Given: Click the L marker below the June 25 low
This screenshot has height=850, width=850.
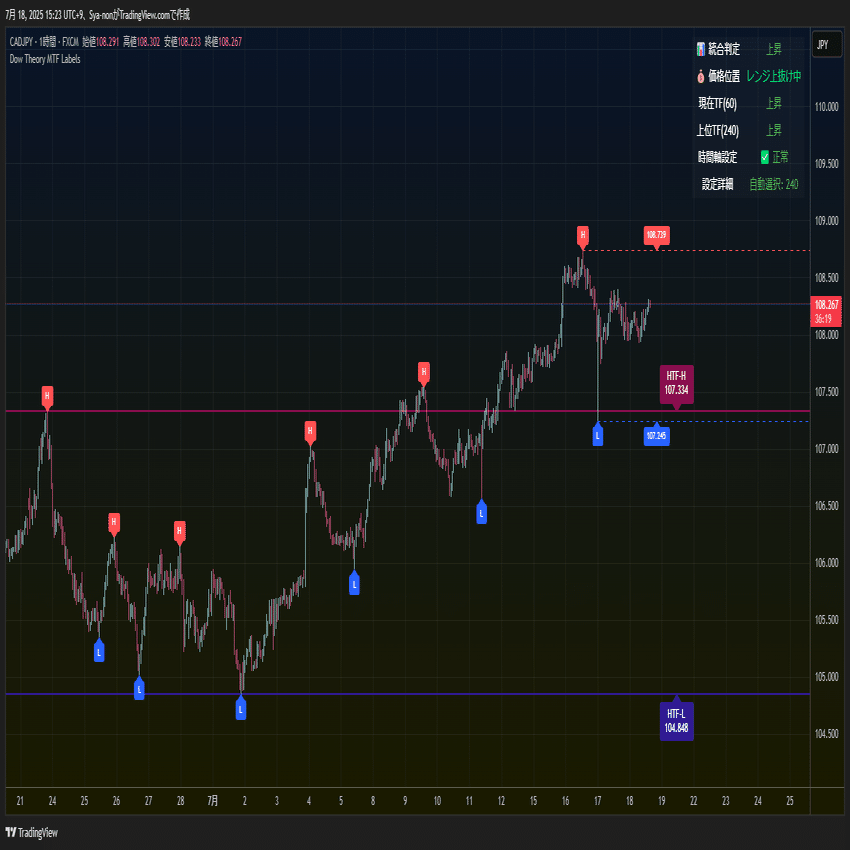Looking at the screenshot, I should tap(99, 652).
